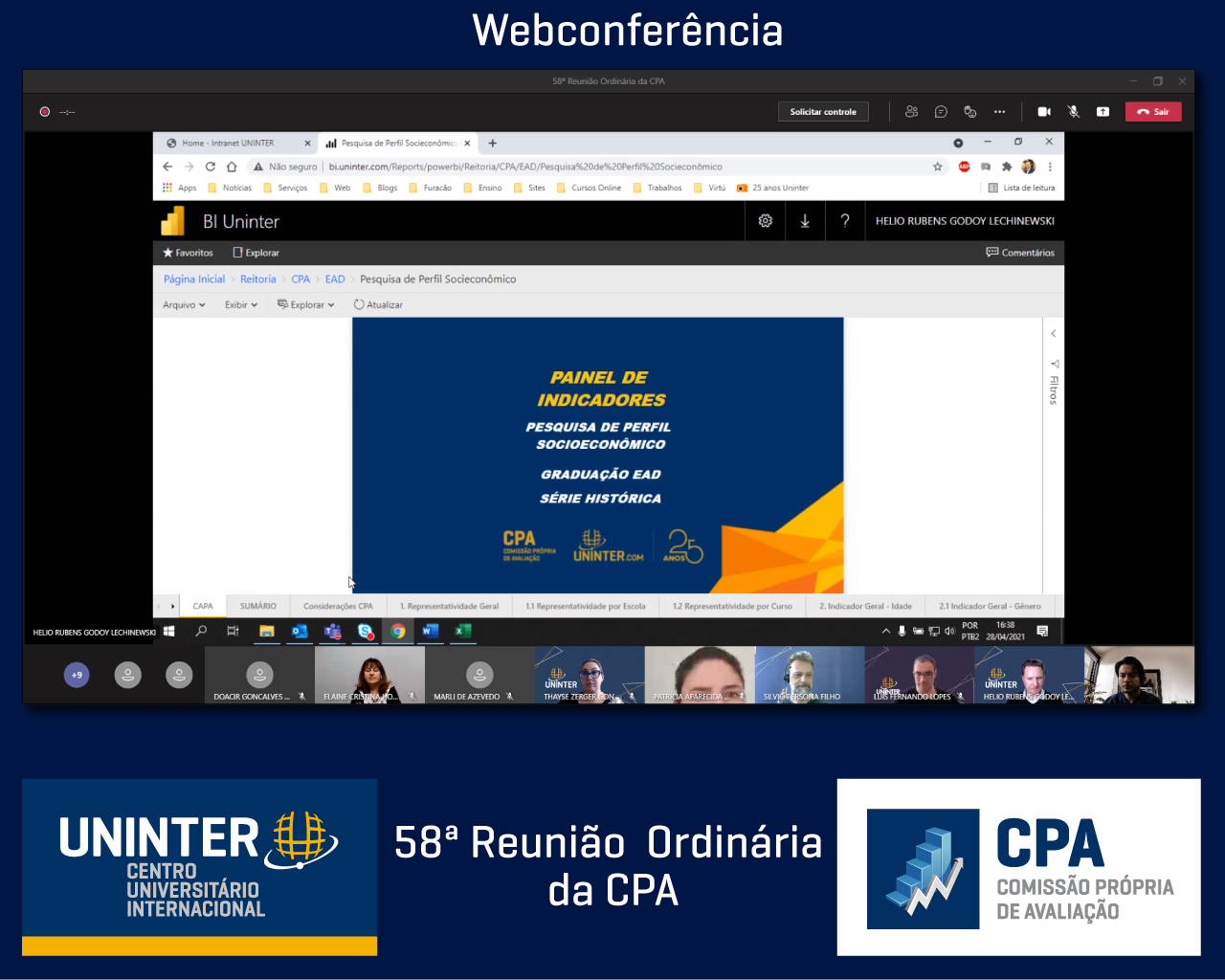Expand the Exibir dropdown menu
This screenshot has width=1225, height=980.
click(x=241, y=305)
